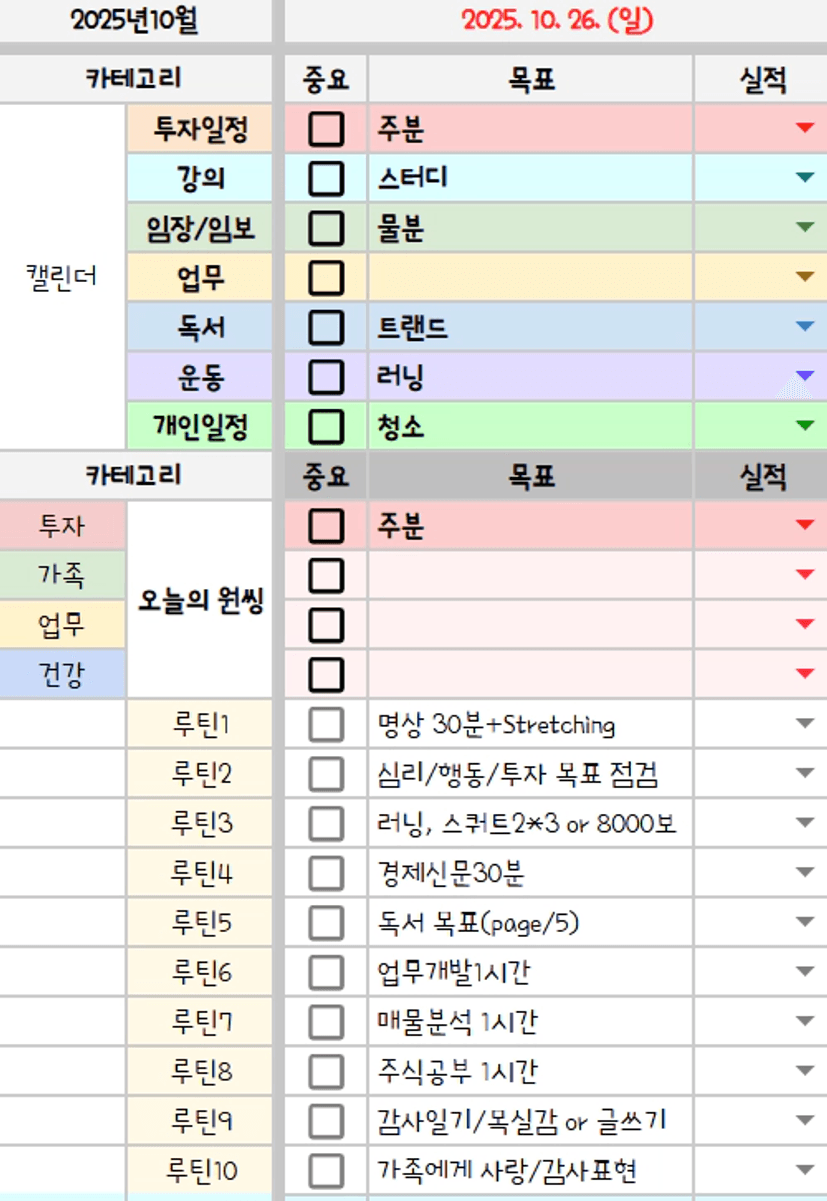
Task: Check the 운동 러닝 checkbox
Action: (326, 377)
